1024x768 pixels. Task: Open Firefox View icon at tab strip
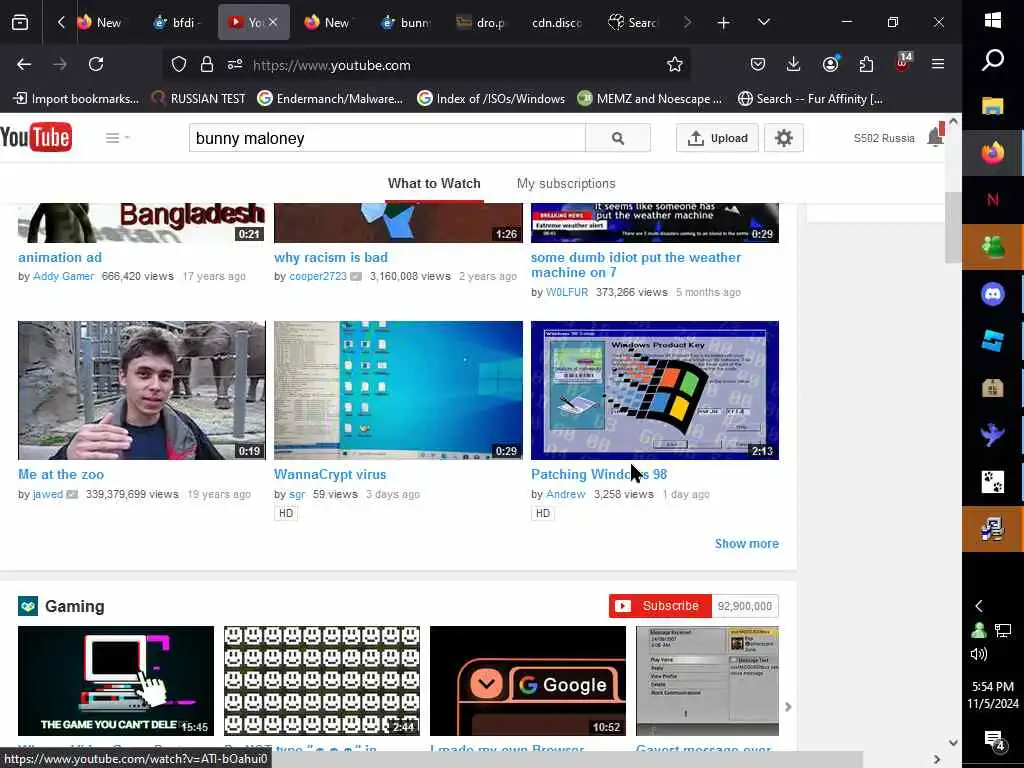click(20, 22)
